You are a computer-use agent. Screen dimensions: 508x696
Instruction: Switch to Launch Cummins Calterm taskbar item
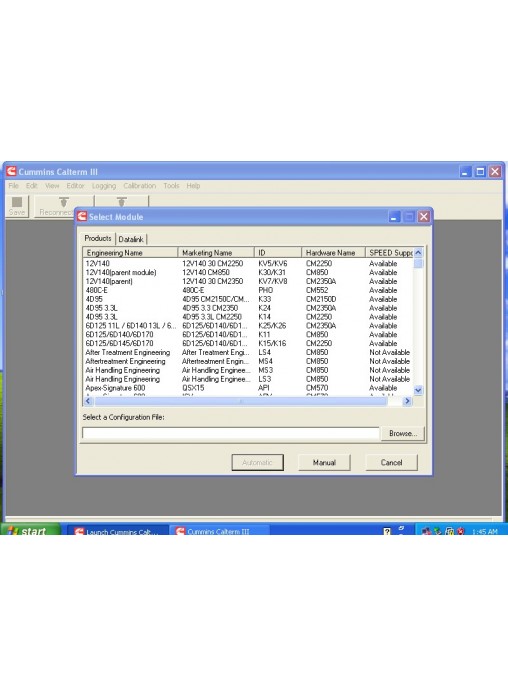118,531
